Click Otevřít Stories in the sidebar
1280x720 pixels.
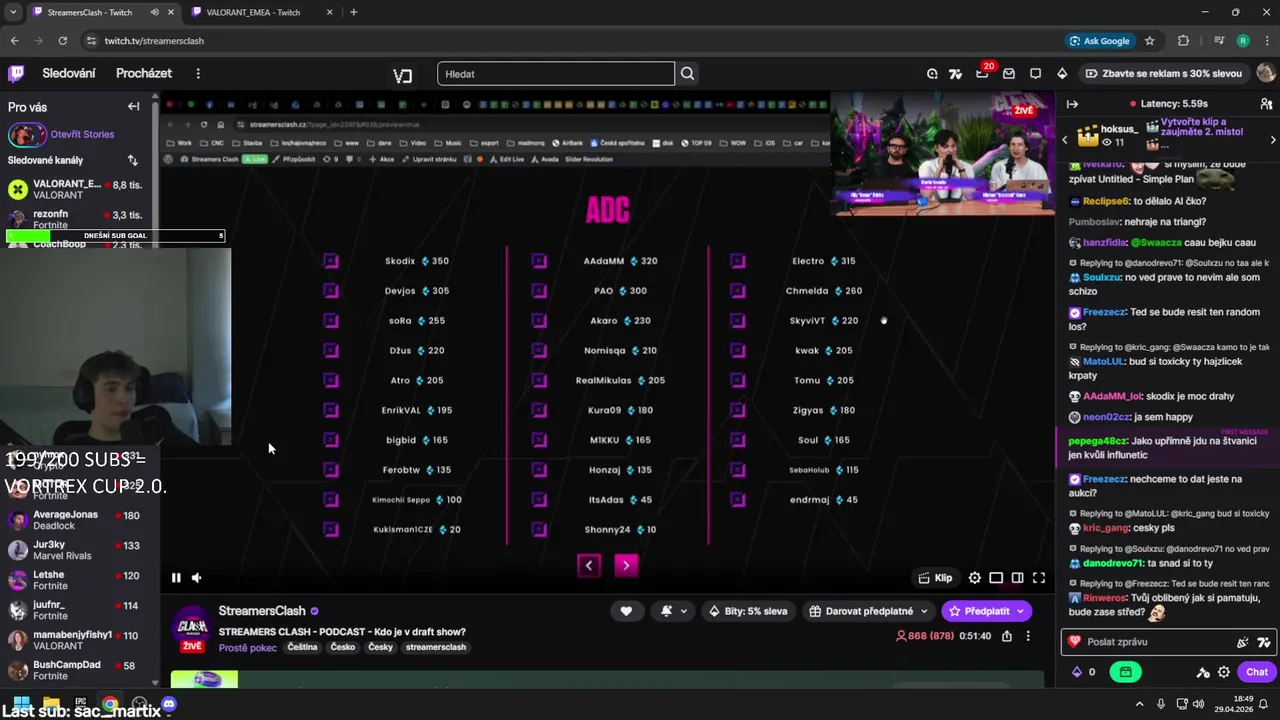(82, 134)
